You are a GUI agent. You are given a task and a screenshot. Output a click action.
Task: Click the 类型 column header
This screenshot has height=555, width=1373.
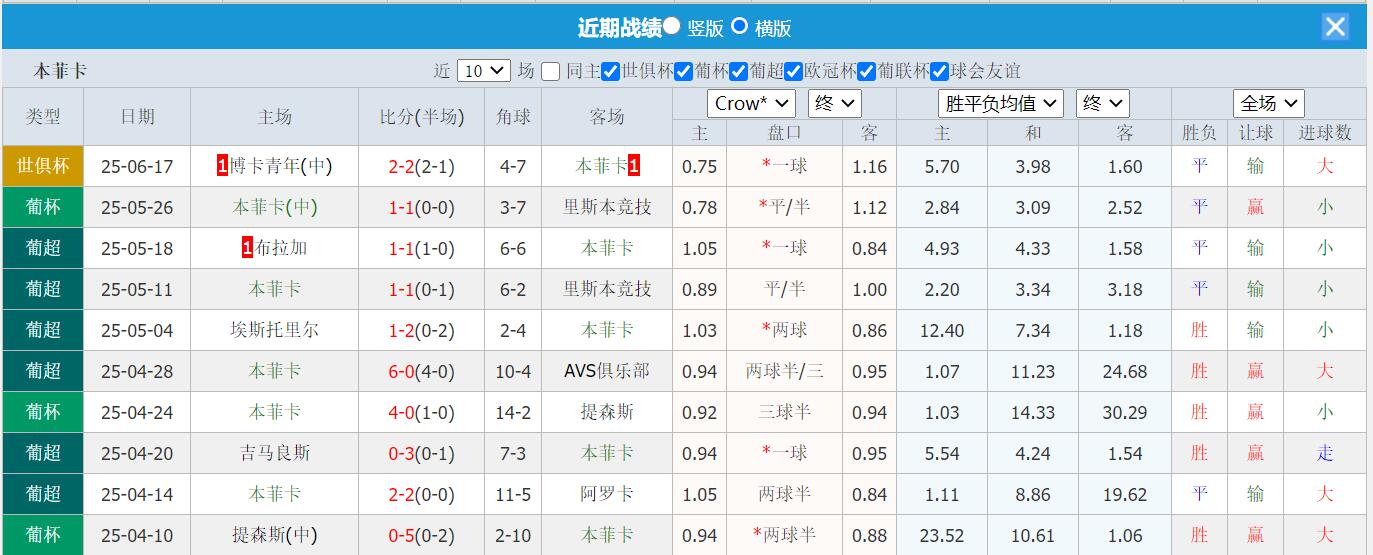43,117
